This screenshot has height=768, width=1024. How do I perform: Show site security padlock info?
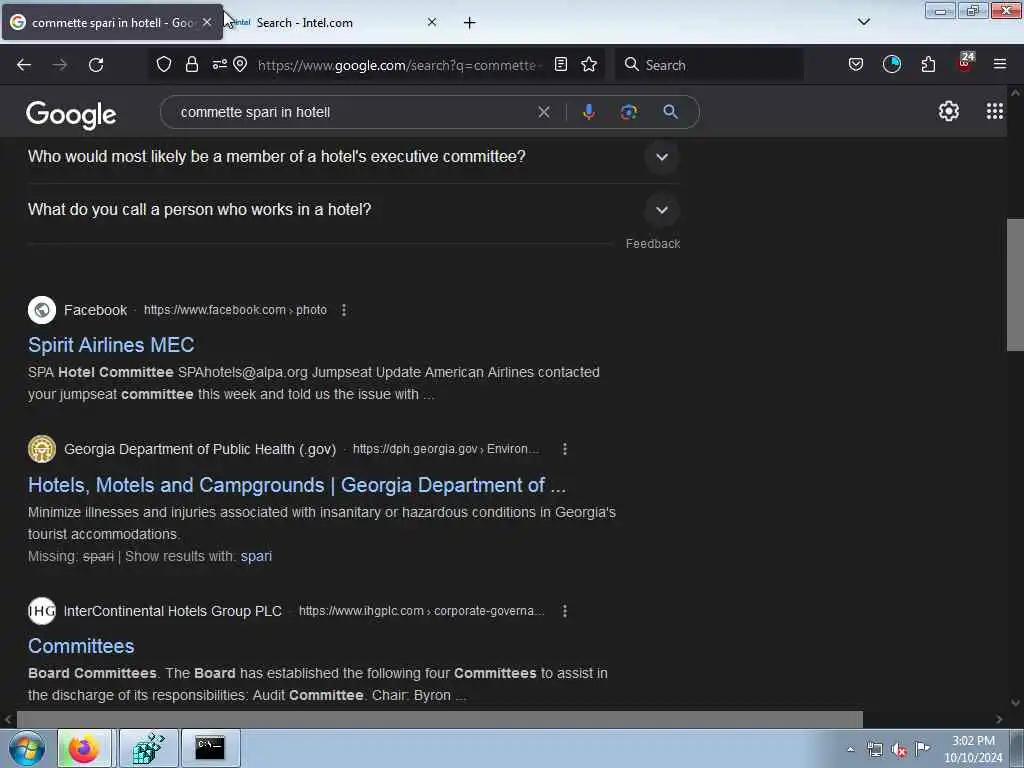pos(191,64)
